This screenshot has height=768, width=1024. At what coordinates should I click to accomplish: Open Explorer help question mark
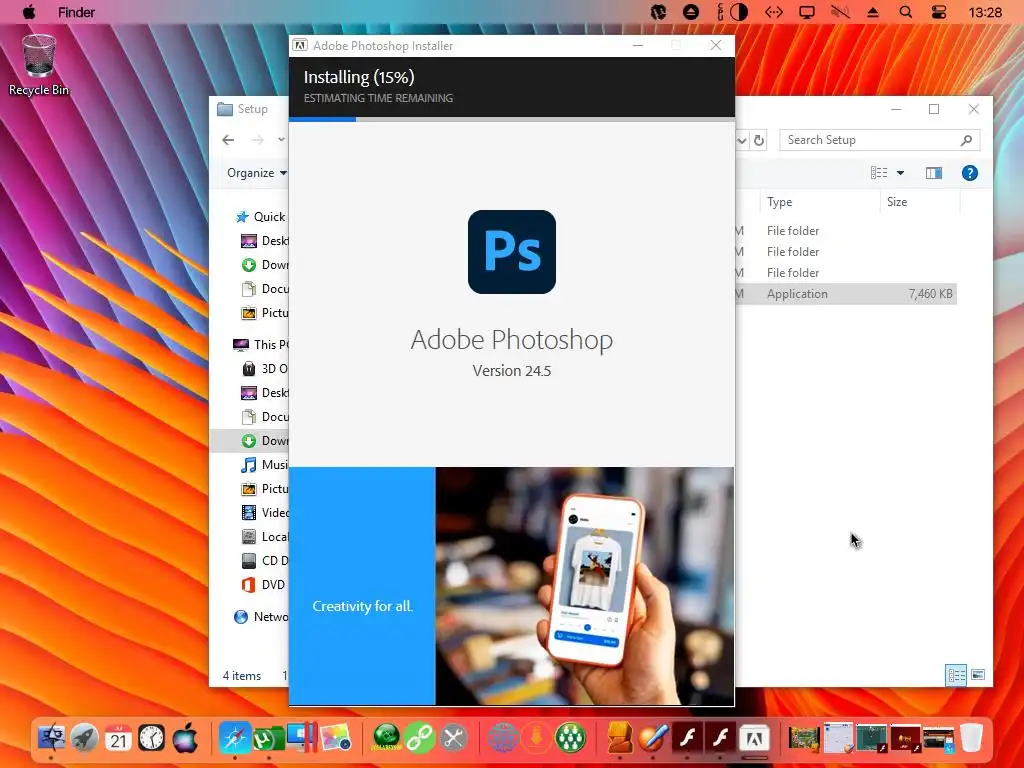click(970, 172)
